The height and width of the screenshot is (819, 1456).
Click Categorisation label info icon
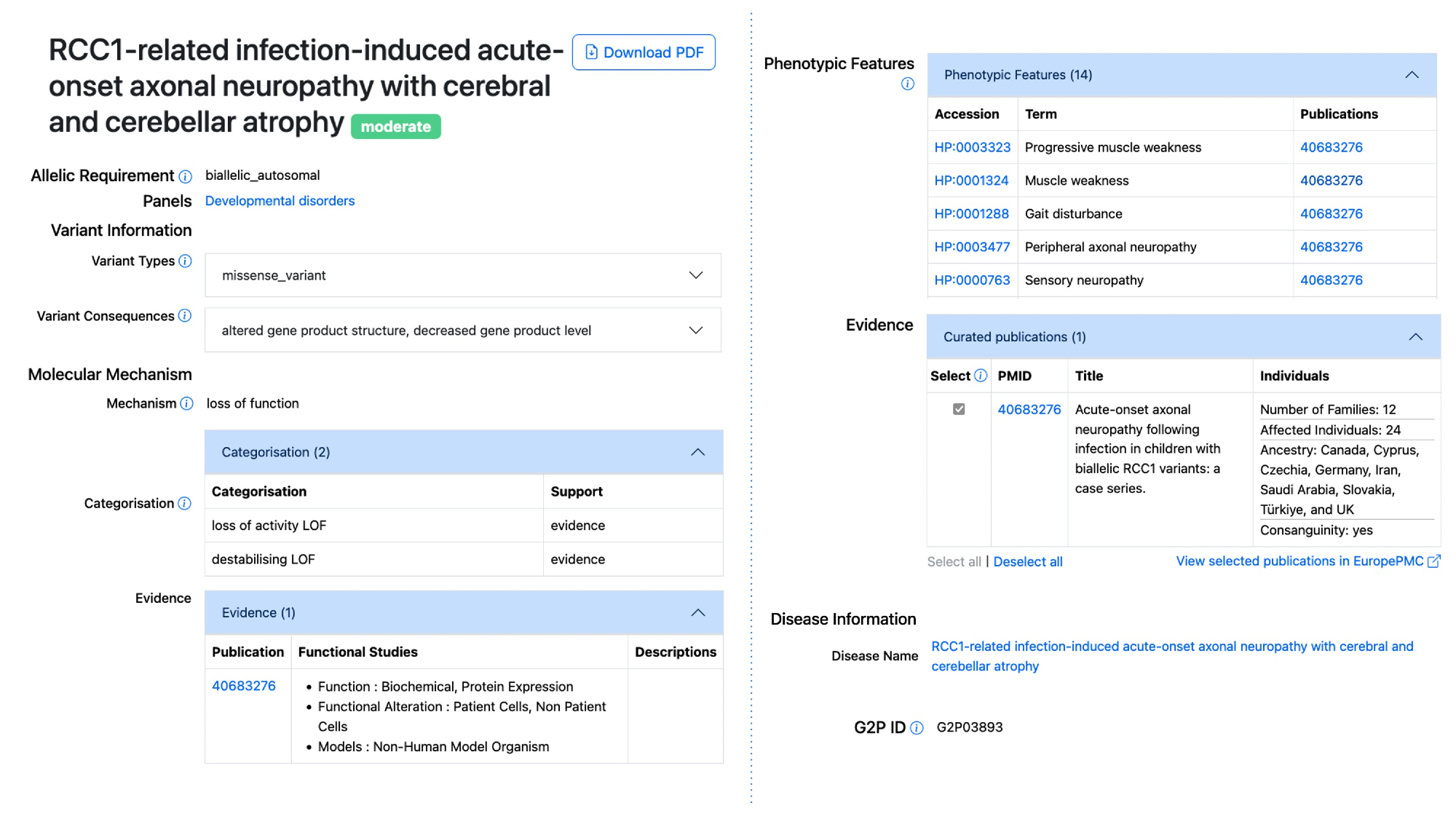click(185, 504)
